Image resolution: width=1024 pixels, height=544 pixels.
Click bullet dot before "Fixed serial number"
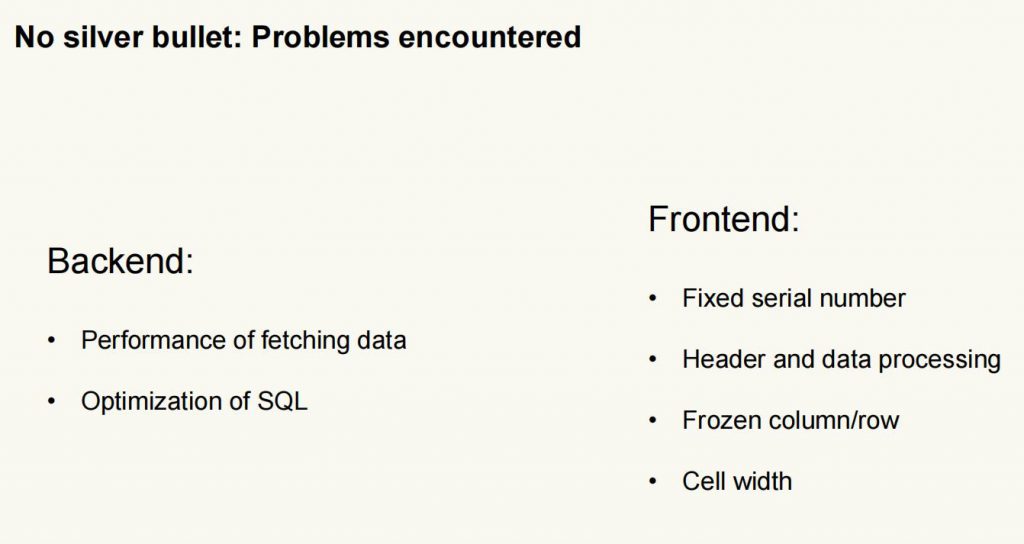652,298
